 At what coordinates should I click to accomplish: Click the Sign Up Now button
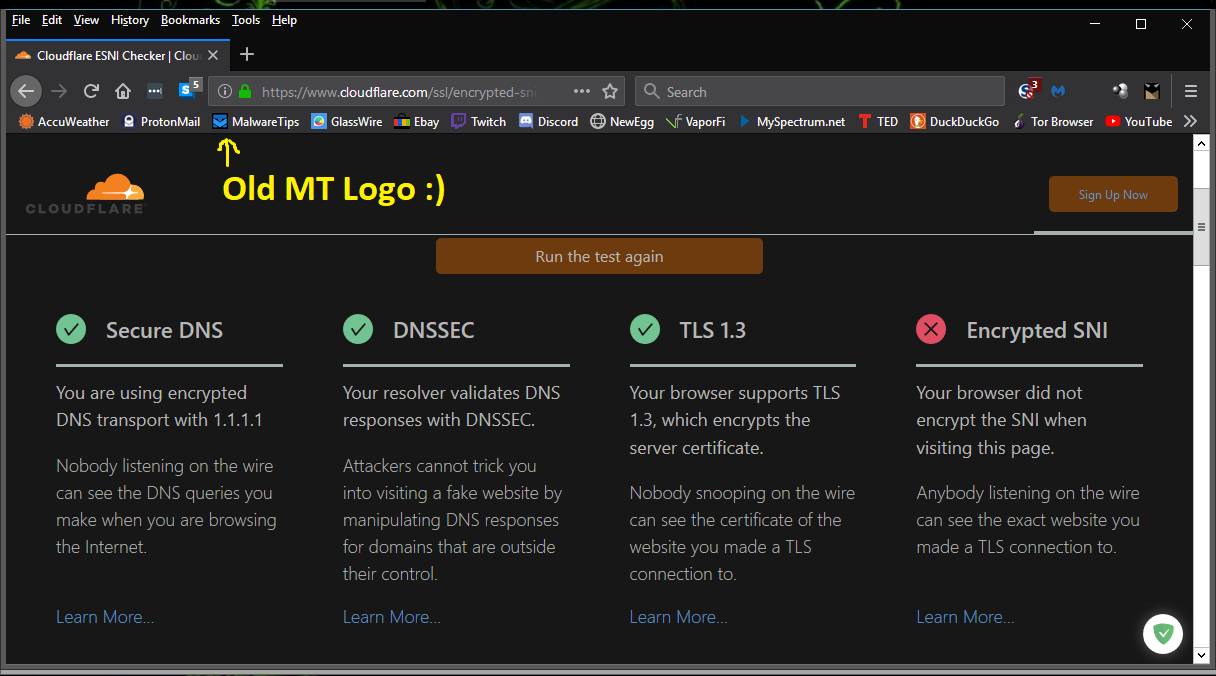(x=1113, y=195)
